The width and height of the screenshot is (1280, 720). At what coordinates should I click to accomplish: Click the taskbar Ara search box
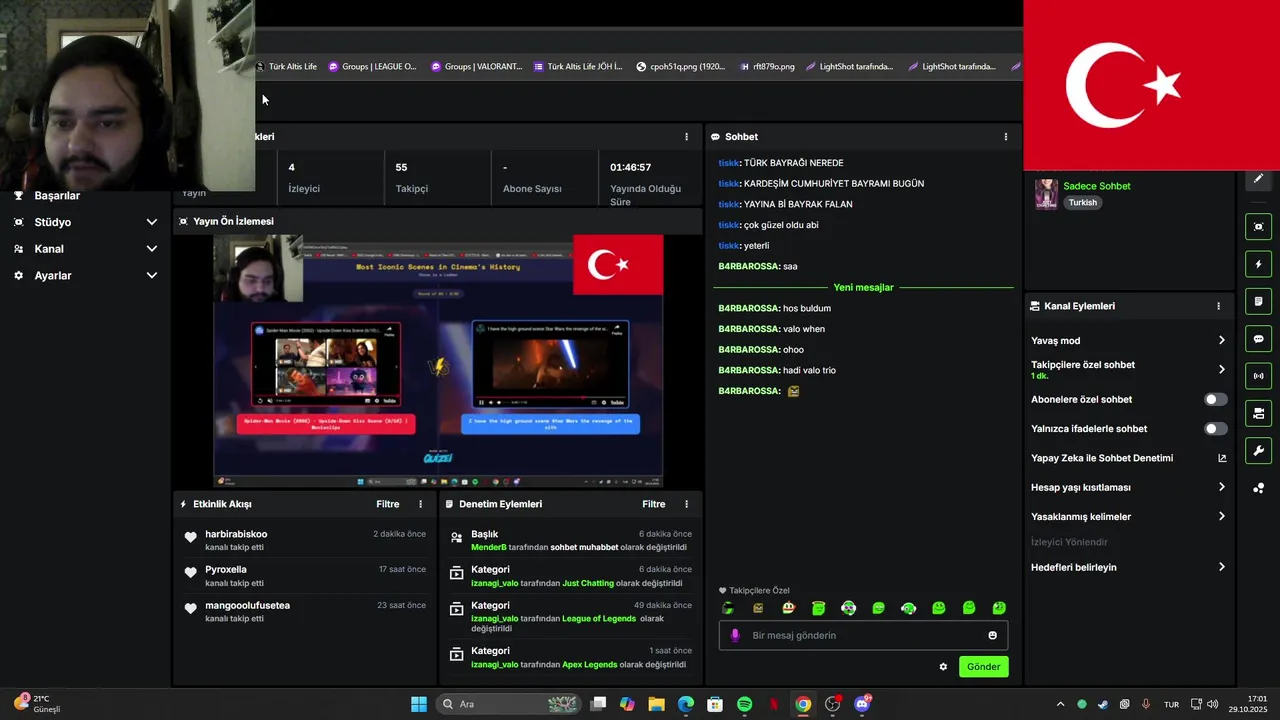[510, 704]
